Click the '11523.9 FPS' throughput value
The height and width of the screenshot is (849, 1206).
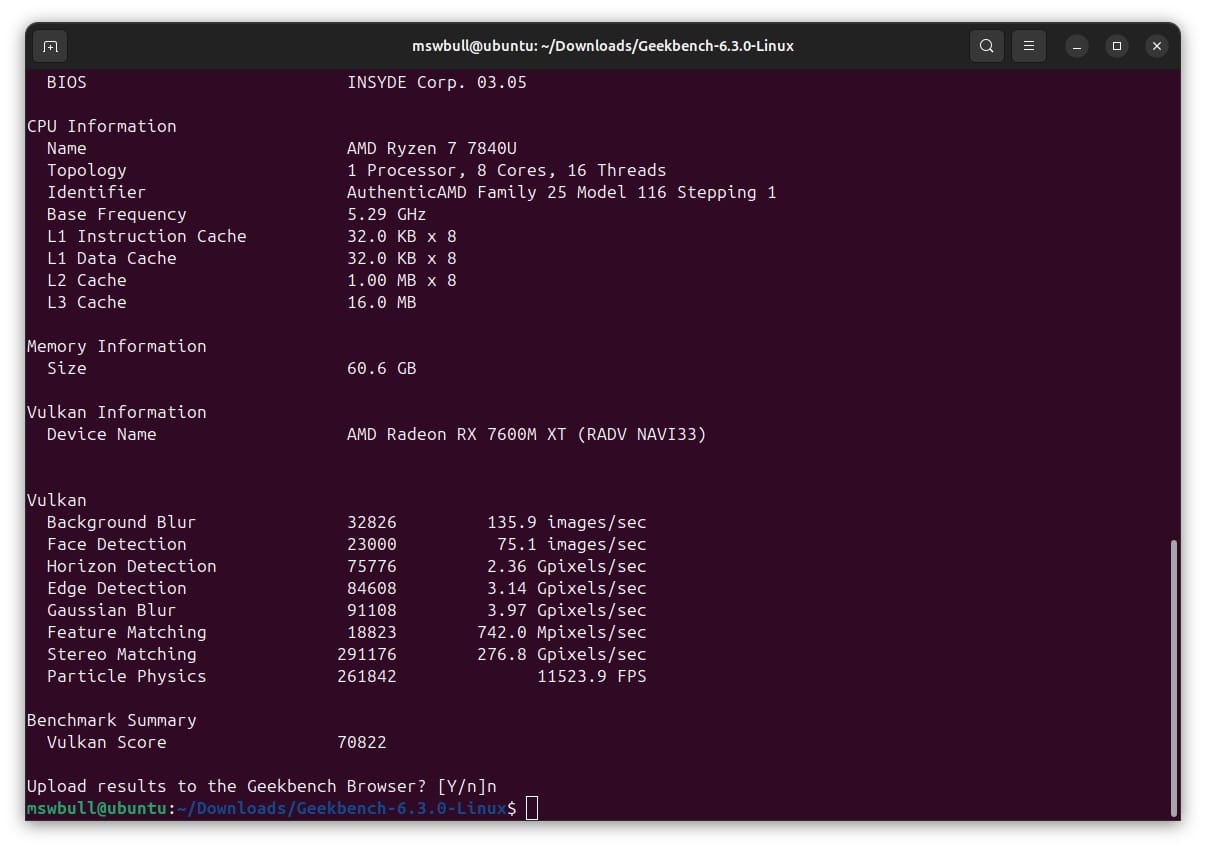(x=591, y=676)
